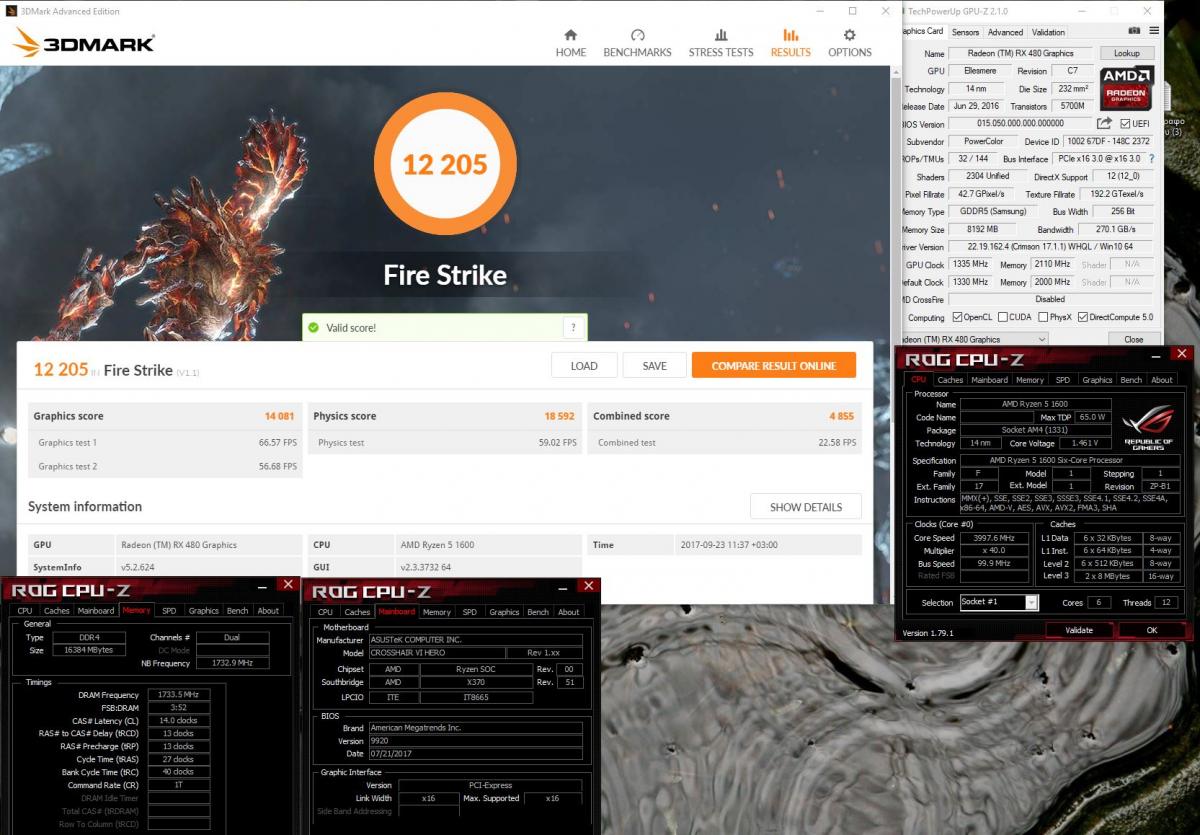
Task: Open the RX 480 graphics card dropdown in GPU-Z
Action: [x=1041, y=339]
